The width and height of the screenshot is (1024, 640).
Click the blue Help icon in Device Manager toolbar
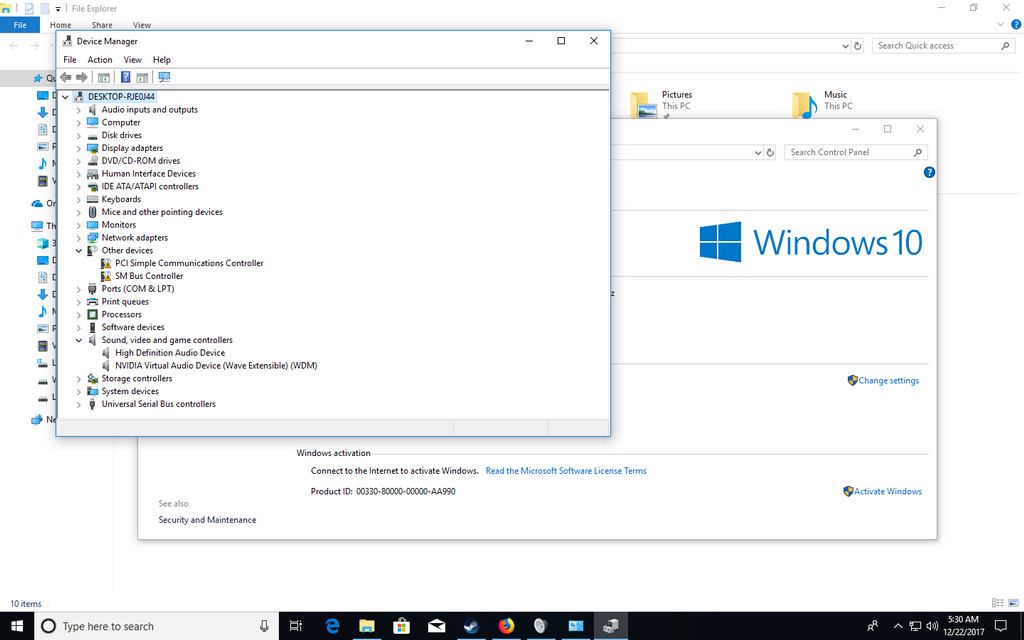pyautogui.click(x=126, y=77)
